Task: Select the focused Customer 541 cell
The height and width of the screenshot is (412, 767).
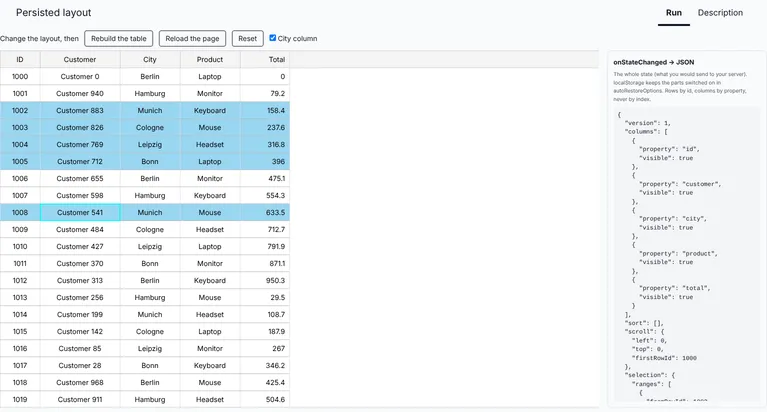Action: click(80, 212)
